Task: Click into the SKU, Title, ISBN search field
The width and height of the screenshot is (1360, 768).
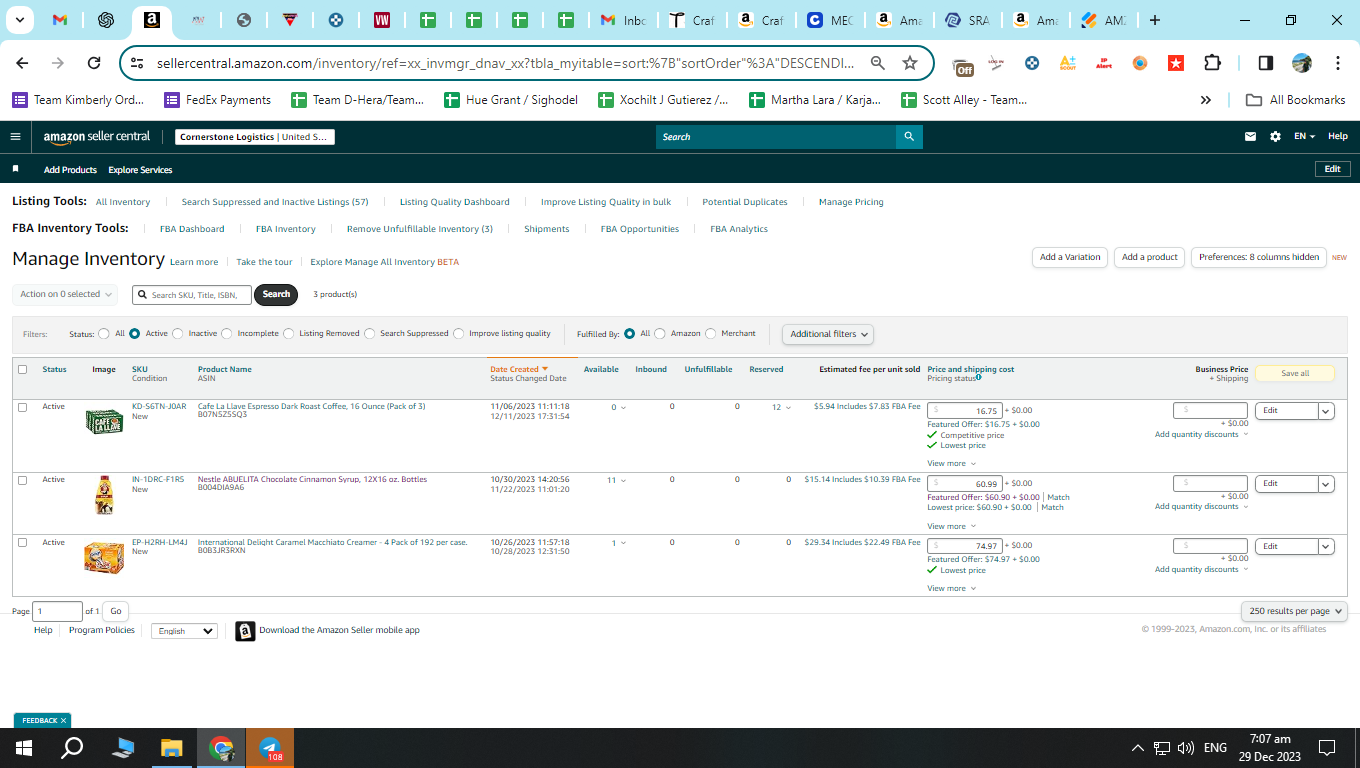Action: (x=192, y=295)
